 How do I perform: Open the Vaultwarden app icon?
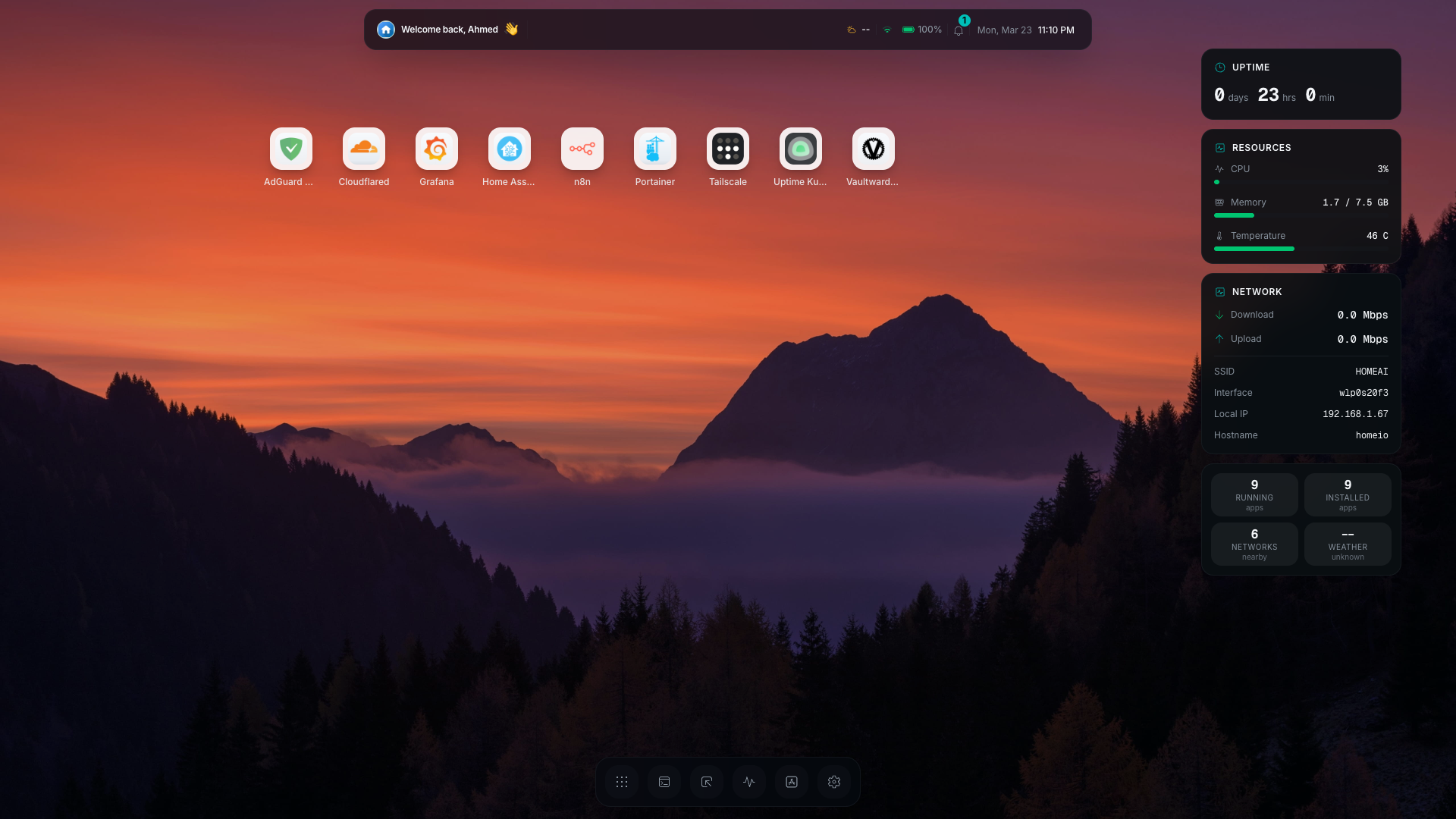(873, 149)
